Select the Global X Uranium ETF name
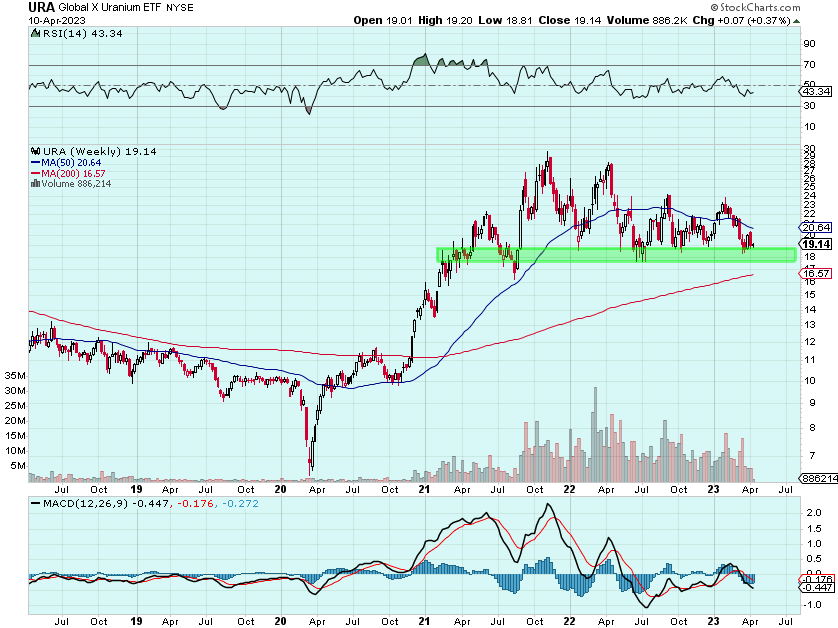 110,7
